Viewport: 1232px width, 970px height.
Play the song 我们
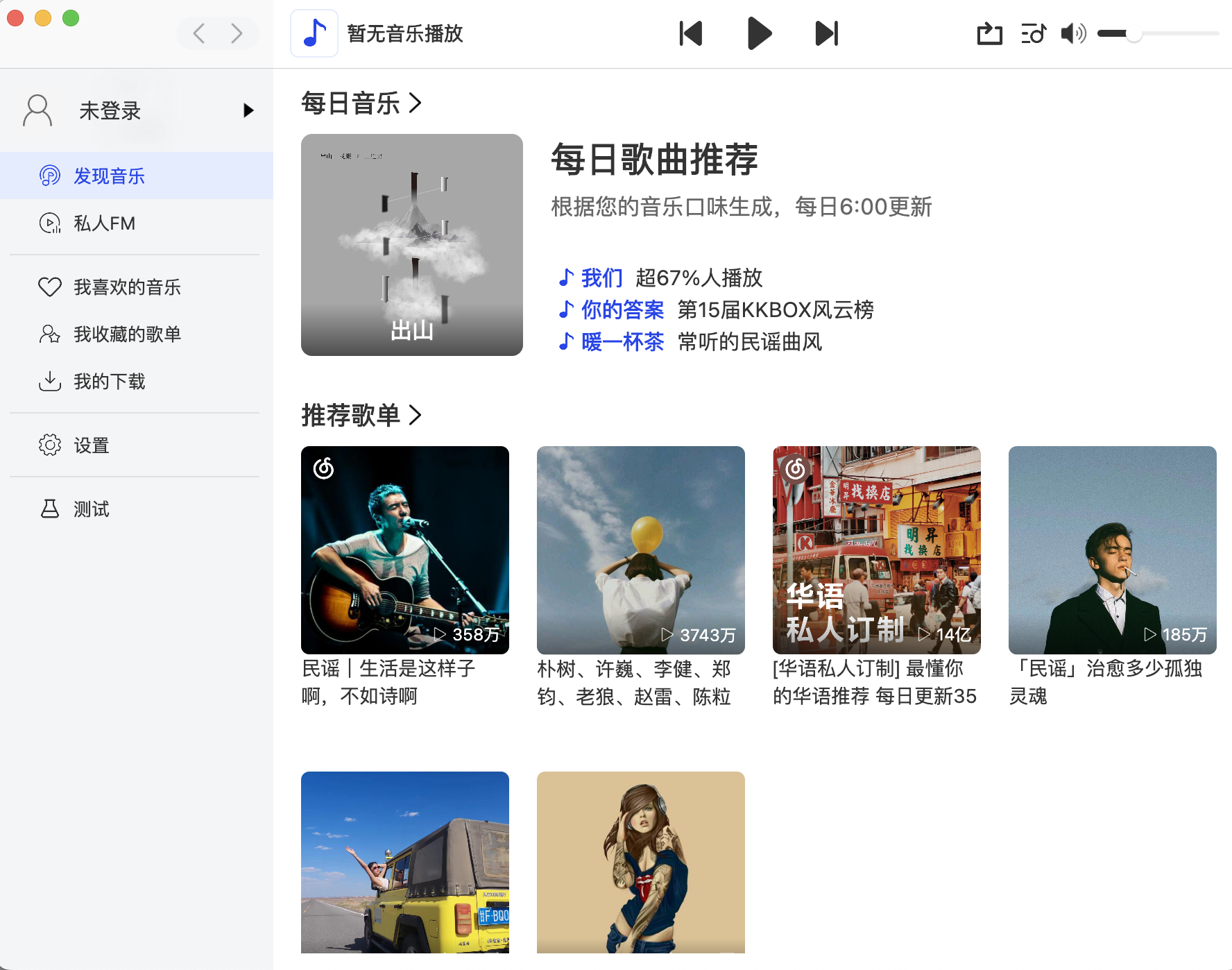[x=602, y=278]
